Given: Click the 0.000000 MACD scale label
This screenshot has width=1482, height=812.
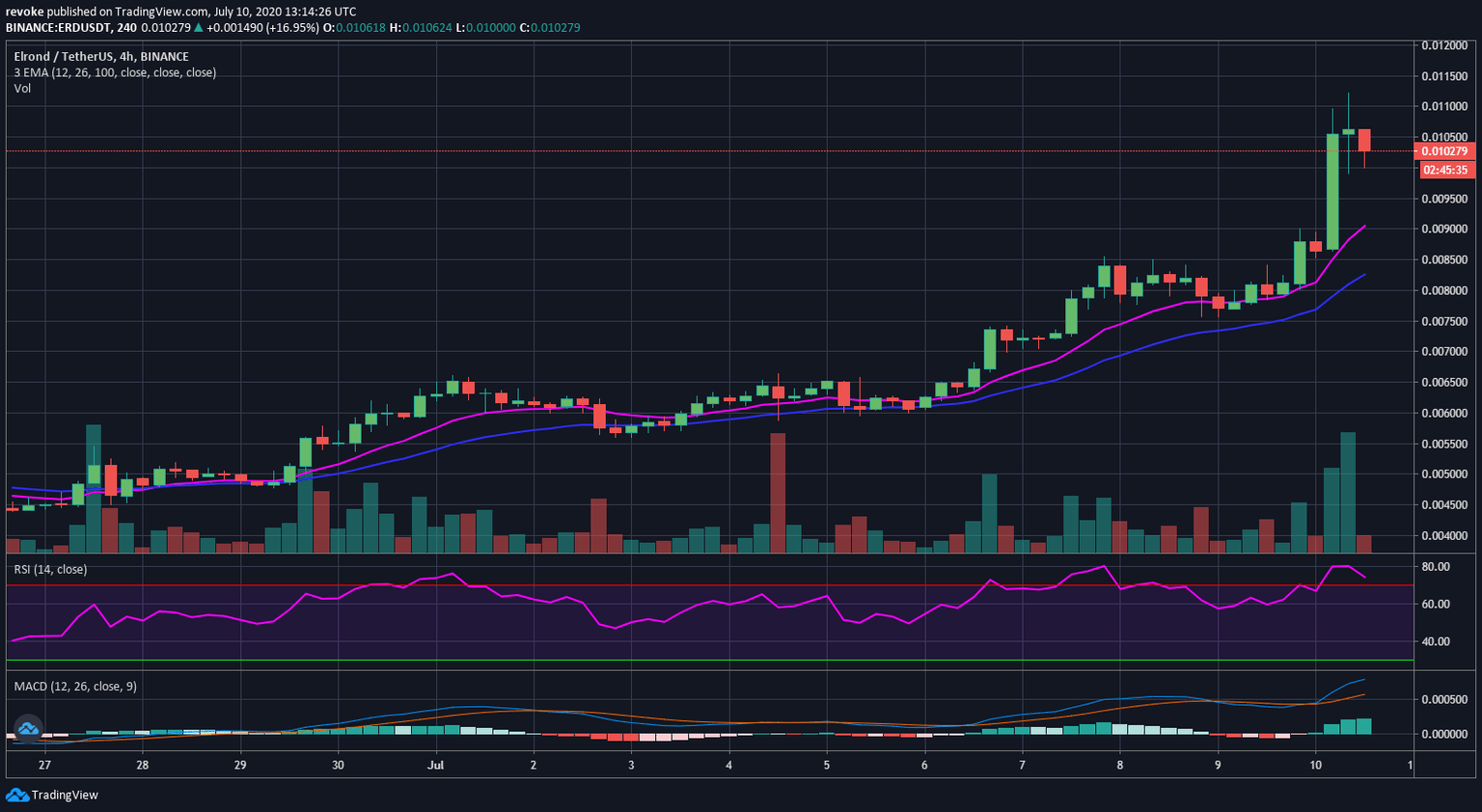Looking at the screenshot, I should click(1443, 734).
